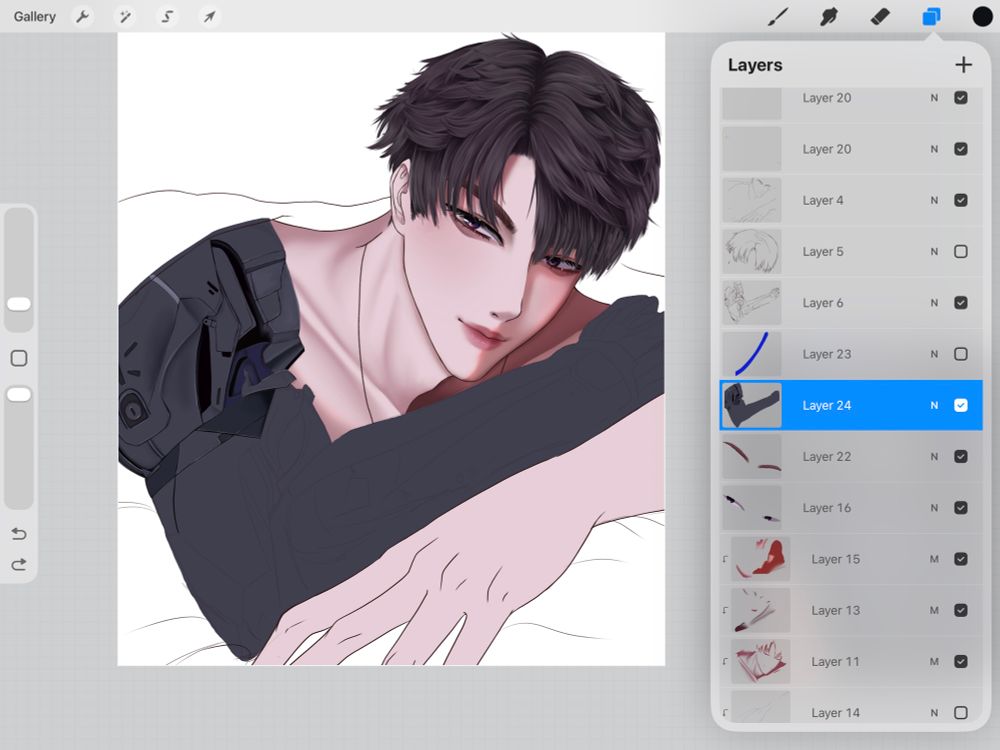The width and height of the screenshot is (1000, 750).
Task: Select the Layer 5 hair sketch thumbnail
Action: click(751, 251)
